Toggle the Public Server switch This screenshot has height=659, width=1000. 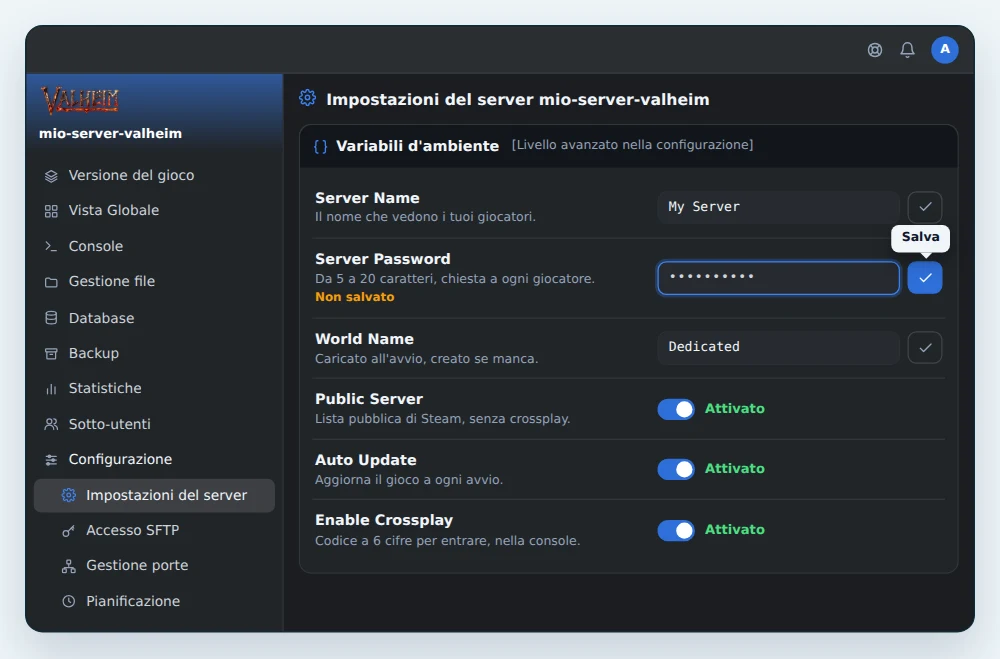[676, 409]
